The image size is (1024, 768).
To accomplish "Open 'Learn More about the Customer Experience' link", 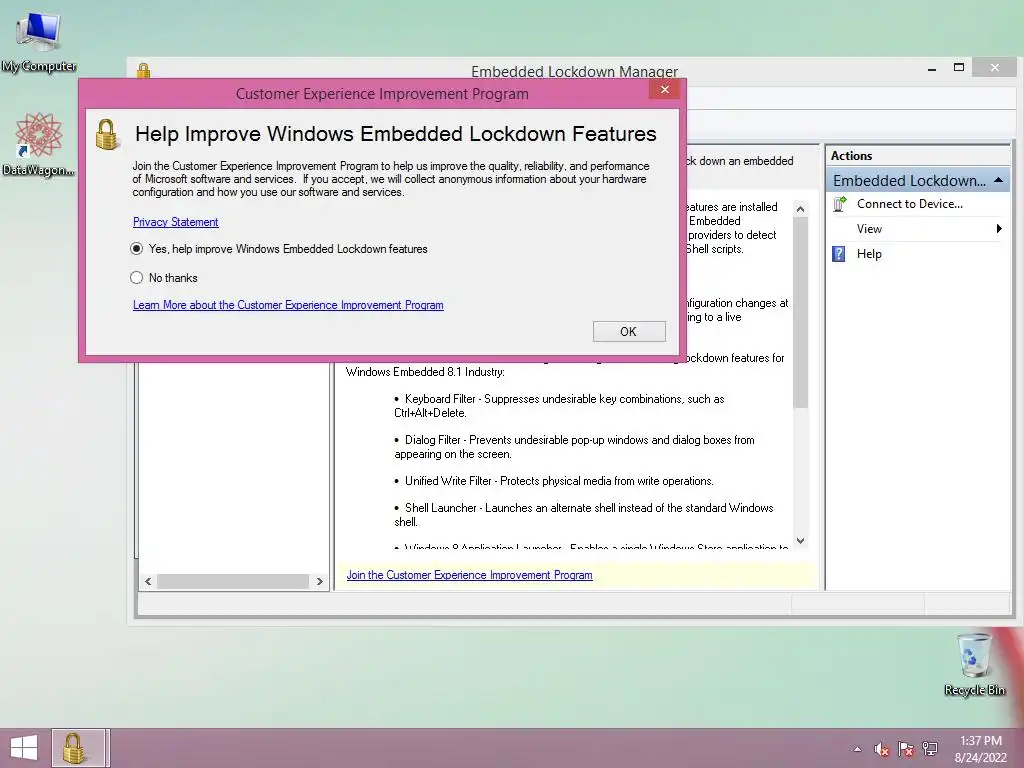I will 288,305.
